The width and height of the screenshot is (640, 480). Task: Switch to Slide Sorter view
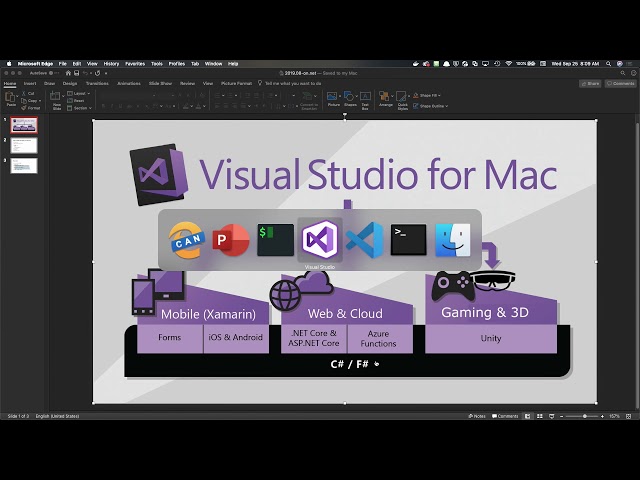(540, 416)
